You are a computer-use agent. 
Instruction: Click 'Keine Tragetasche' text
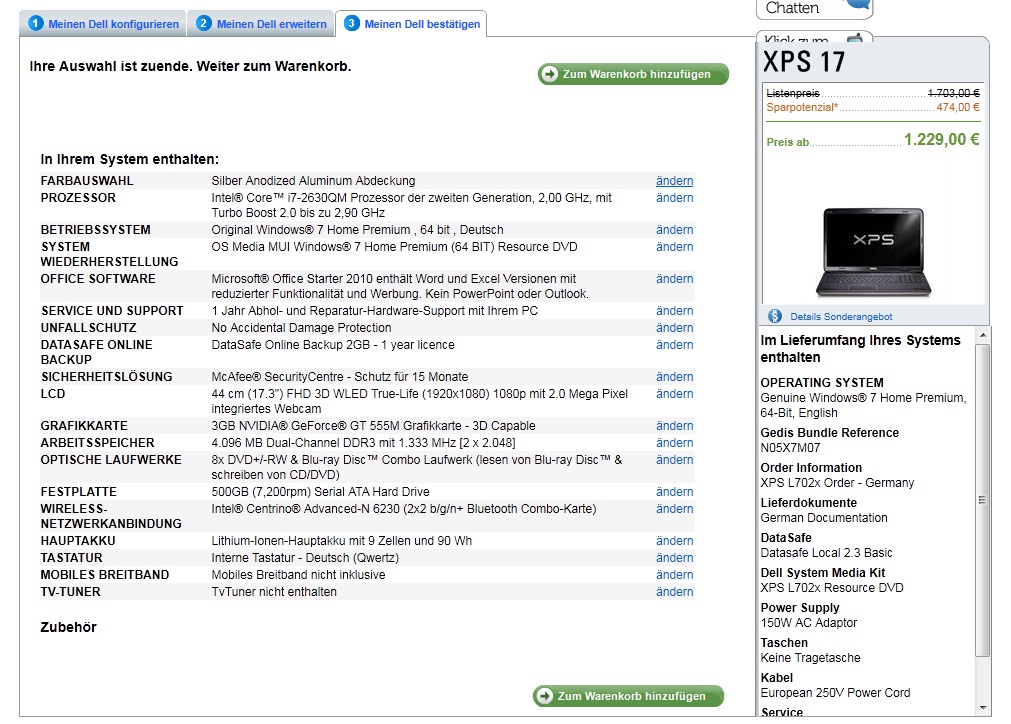pyautogui.click(x=810, y=658)
